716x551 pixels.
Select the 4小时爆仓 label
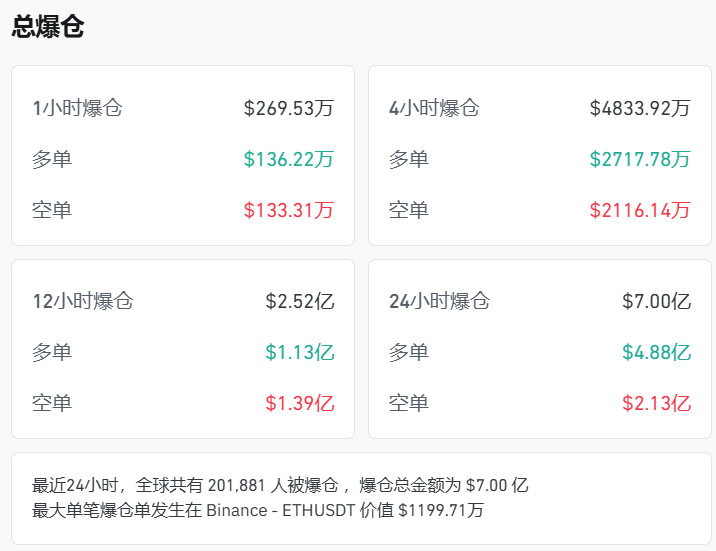pos(434,108)
